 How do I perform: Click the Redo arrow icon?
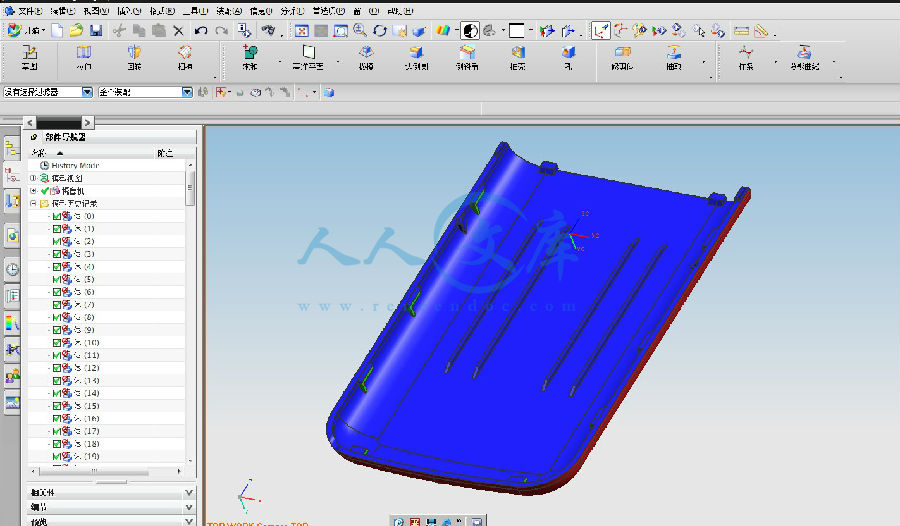[x=222, y=30]
